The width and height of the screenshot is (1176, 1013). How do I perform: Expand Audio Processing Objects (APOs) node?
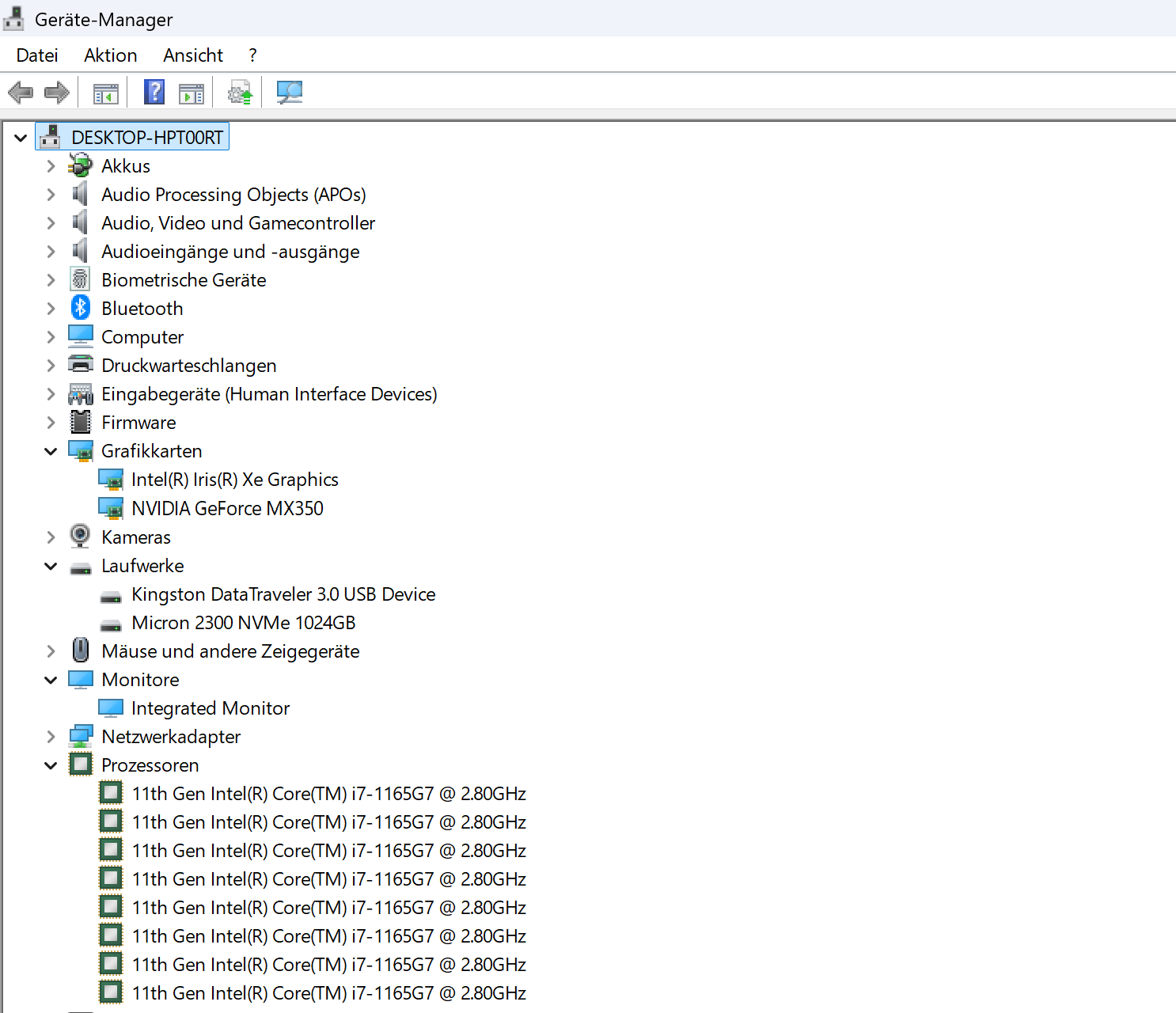click(x=51, y=195)
